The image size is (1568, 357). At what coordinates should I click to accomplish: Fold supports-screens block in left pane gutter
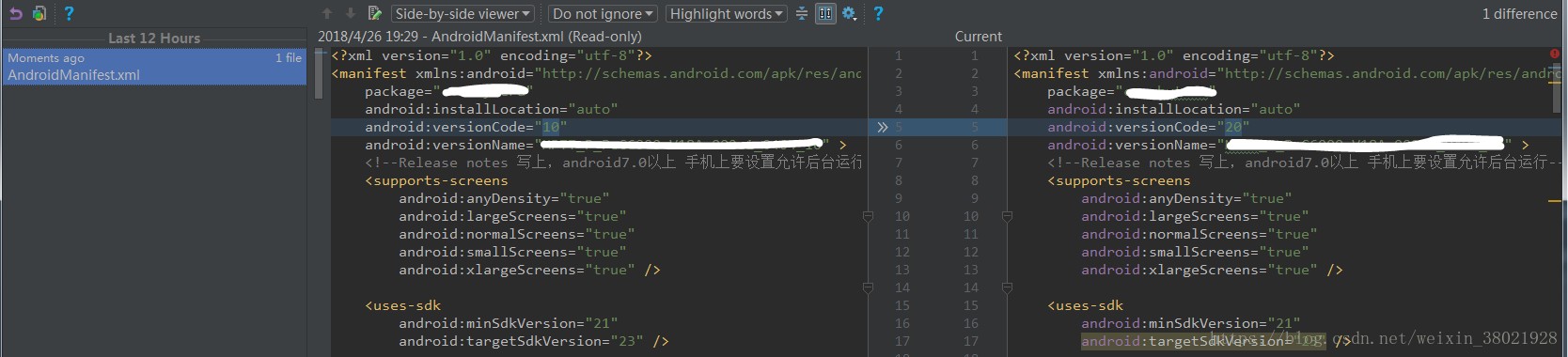pyautogui.click(x=868, y=217)
